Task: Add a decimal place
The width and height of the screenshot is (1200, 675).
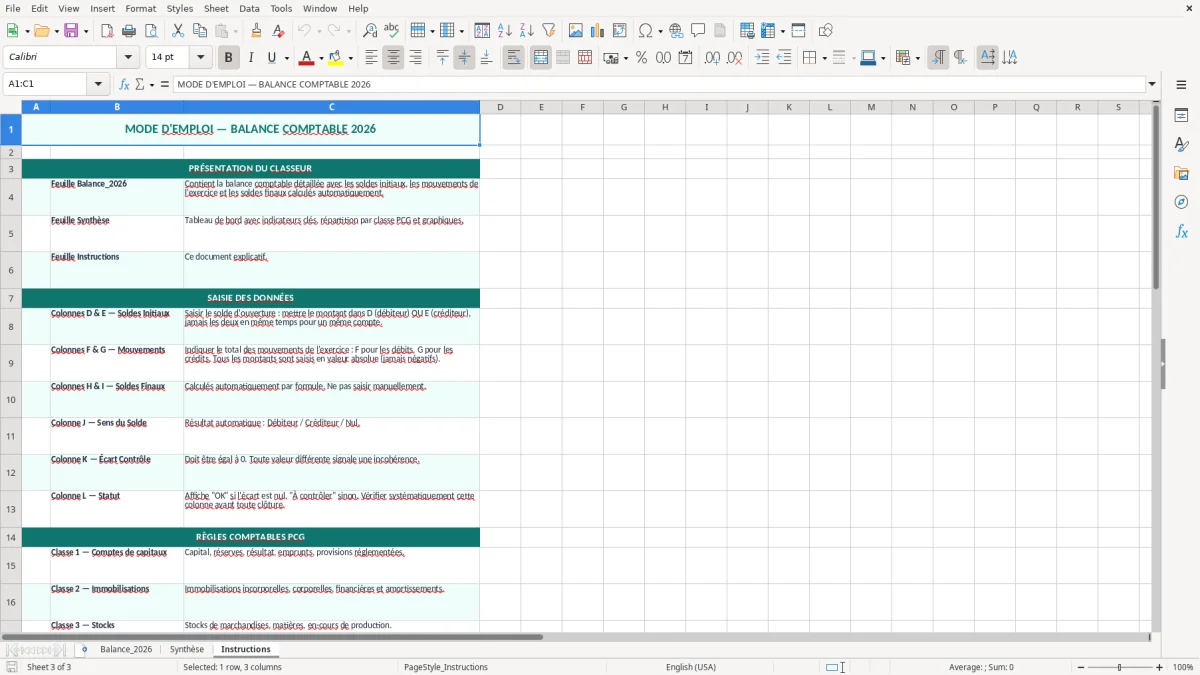Action: pyautogui.click(x=712, y=58)
